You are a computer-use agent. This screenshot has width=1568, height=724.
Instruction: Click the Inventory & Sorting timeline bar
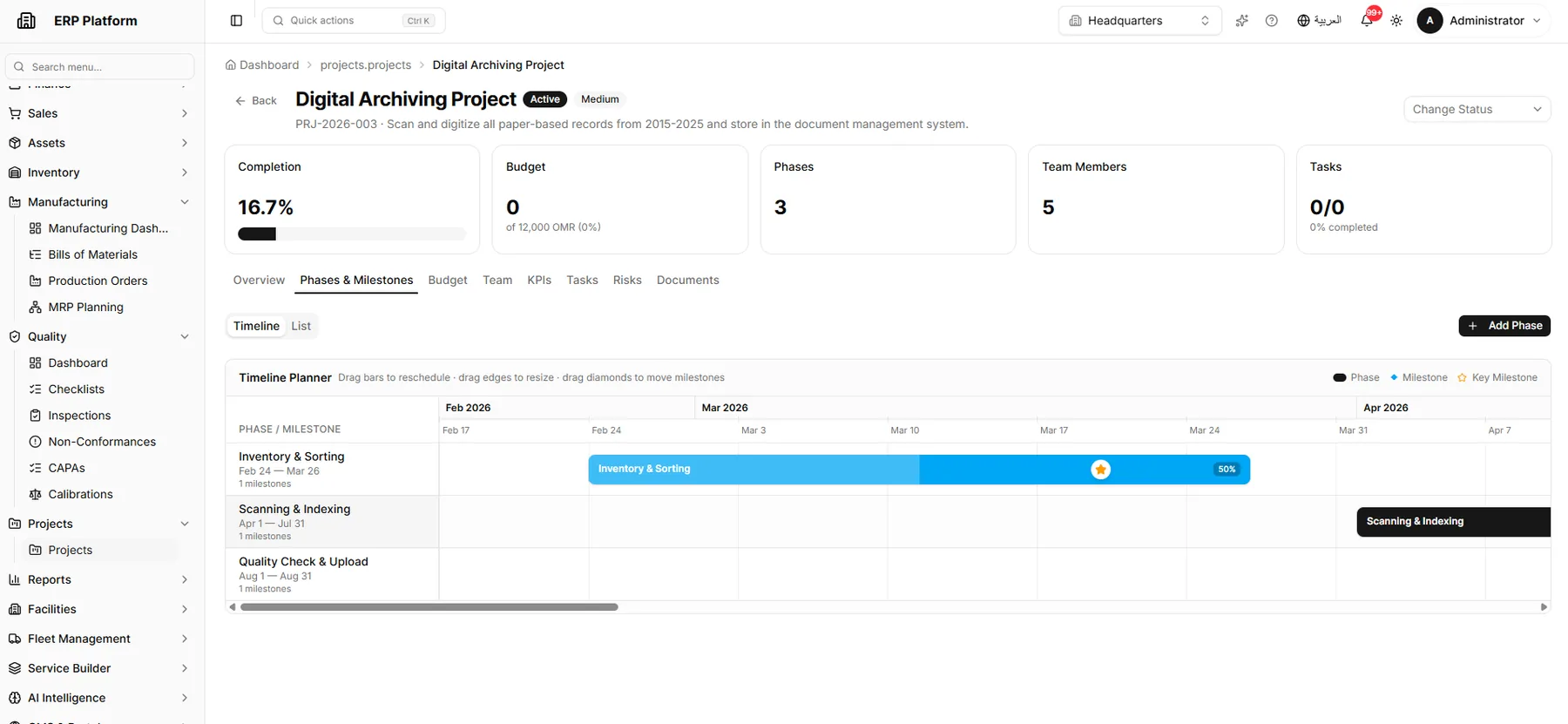tap(919, 470)
